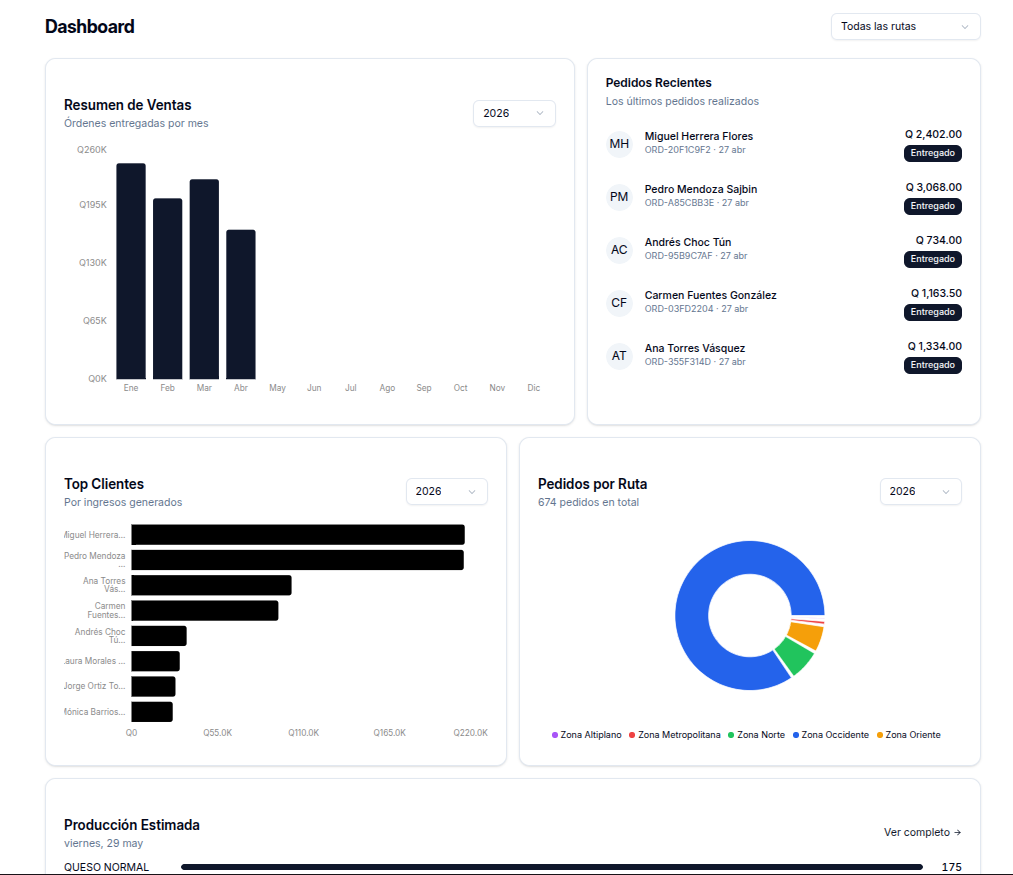Click the Dashboard page title
This screenshot has height=875, width=1013.
[x=90, y=26]
